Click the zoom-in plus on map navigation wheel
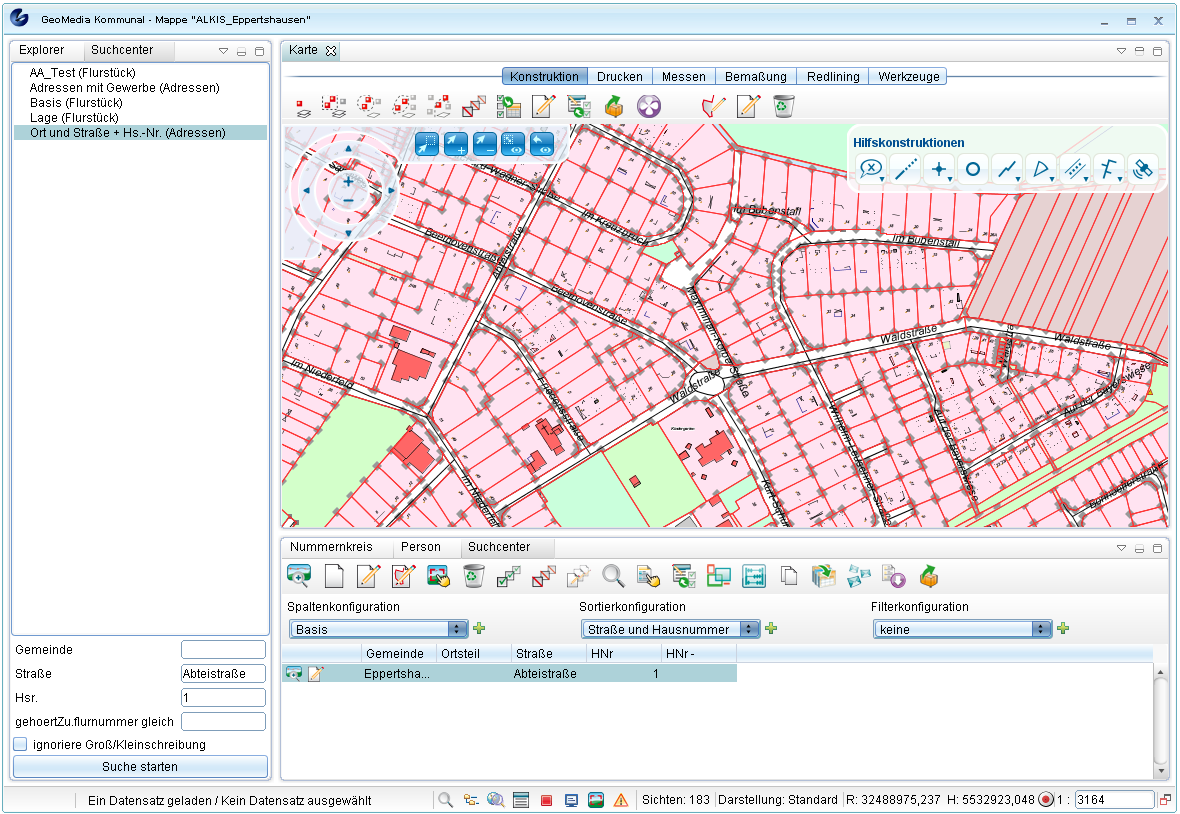 pyautogui.click(x=348, y=181)
